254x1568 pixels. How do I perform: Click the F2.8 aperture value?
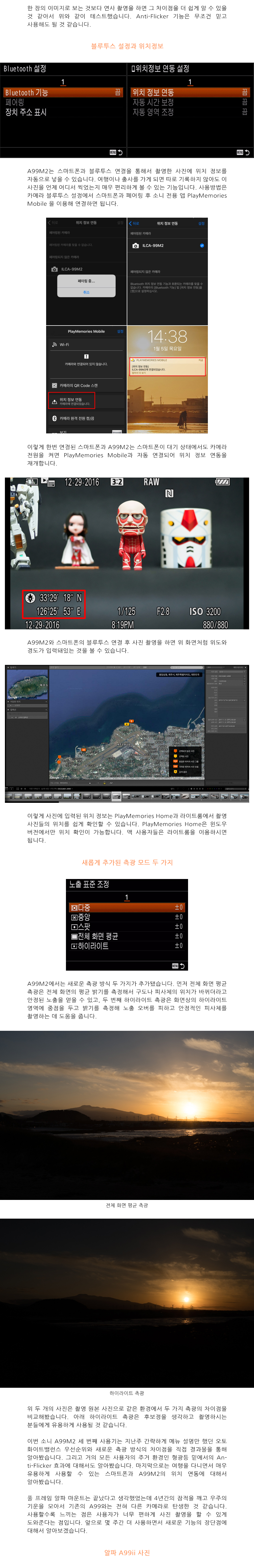click(x=163, y=611)
